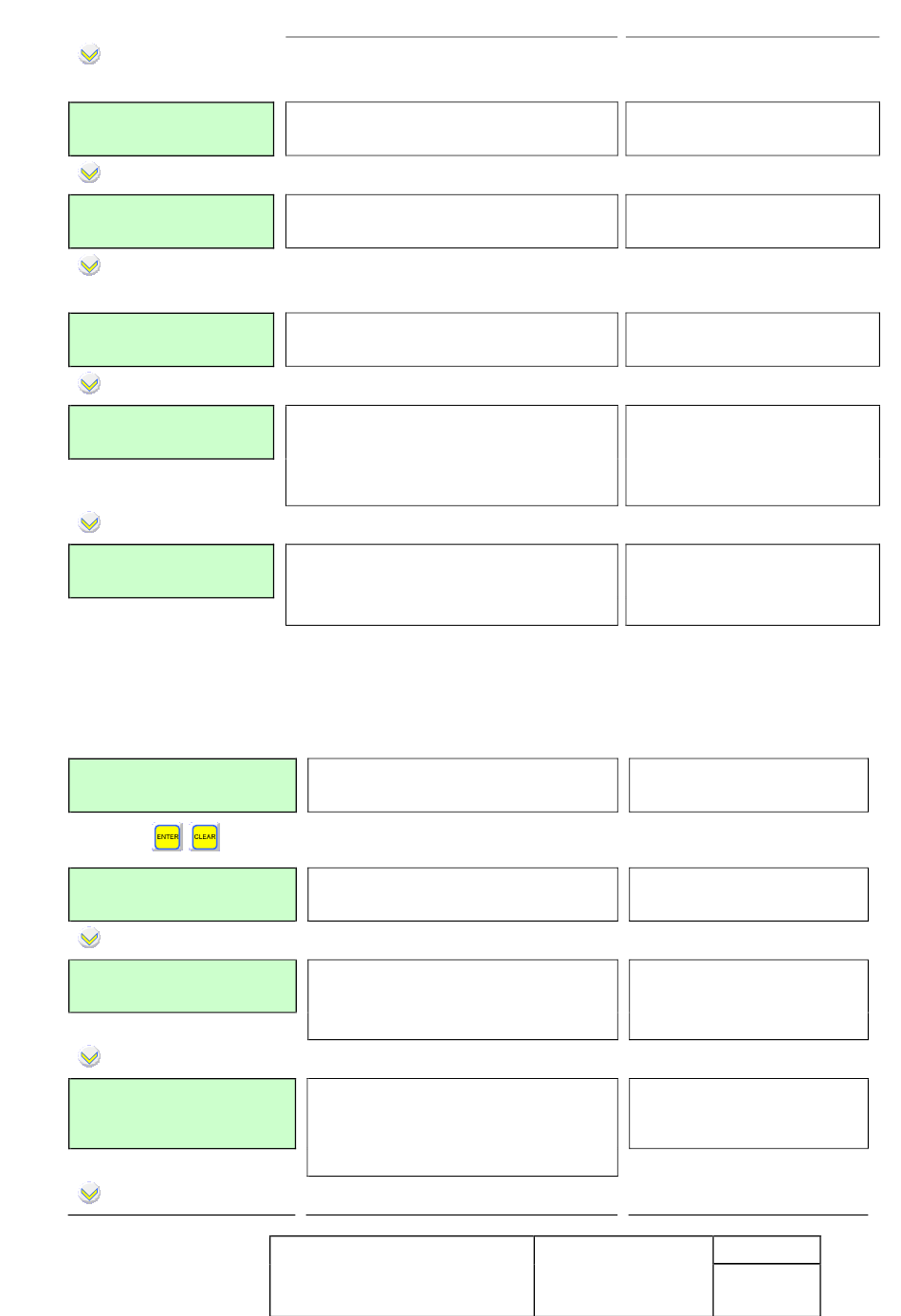Click the topmost down-arrow chevron icon

click(89, 55)
